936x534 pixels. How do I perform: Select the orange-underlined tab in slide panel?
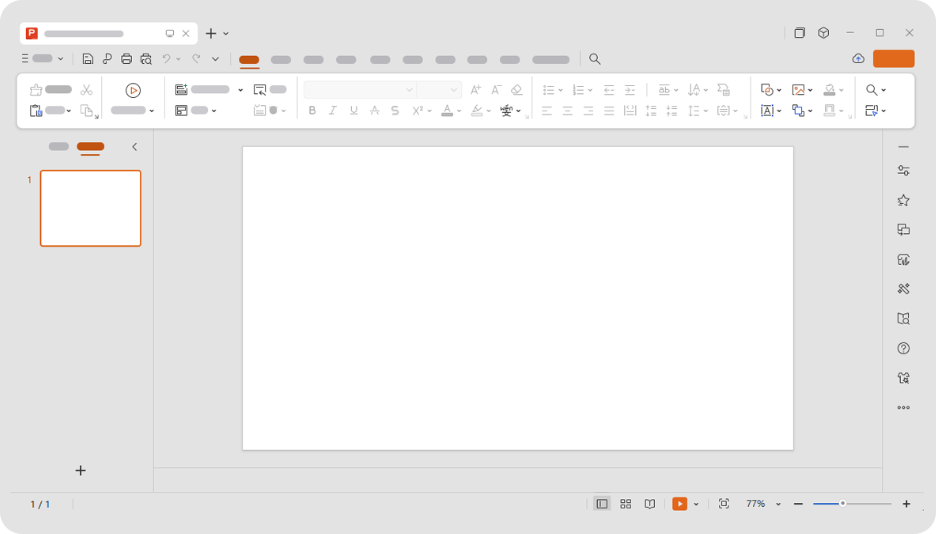pyautogui.click(x=90, y=147)
